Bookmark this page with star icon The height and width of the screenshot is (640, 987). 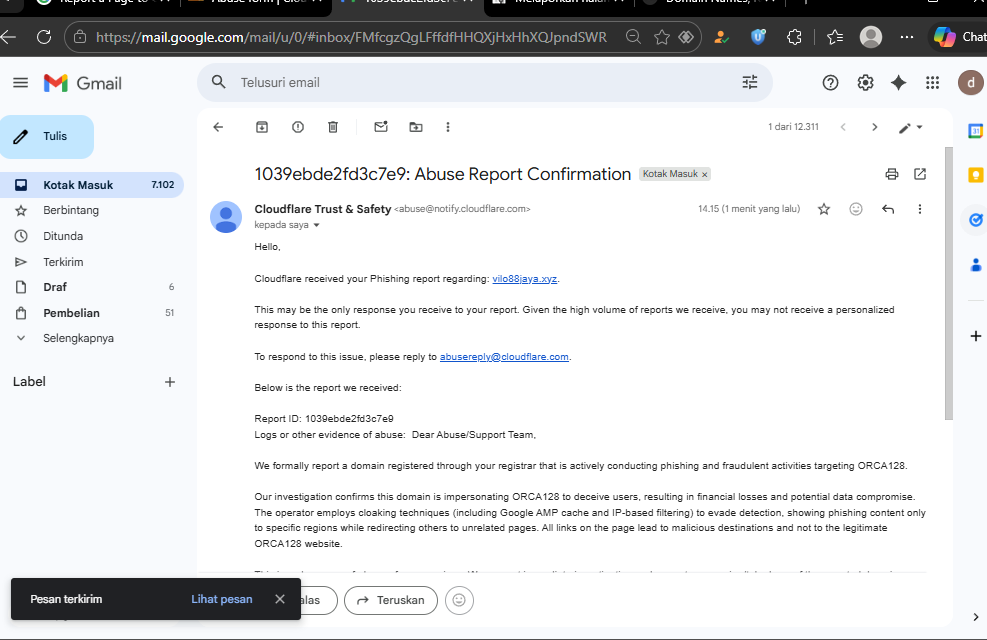(x=662, y=37)
